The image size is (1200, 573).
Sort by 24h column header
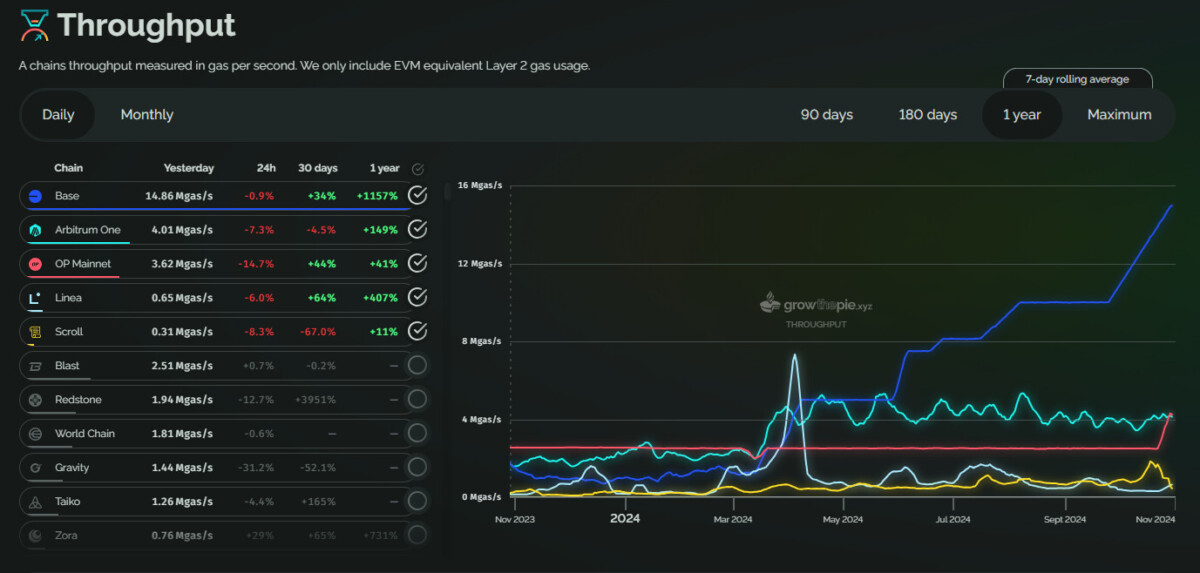click(266, 168)
